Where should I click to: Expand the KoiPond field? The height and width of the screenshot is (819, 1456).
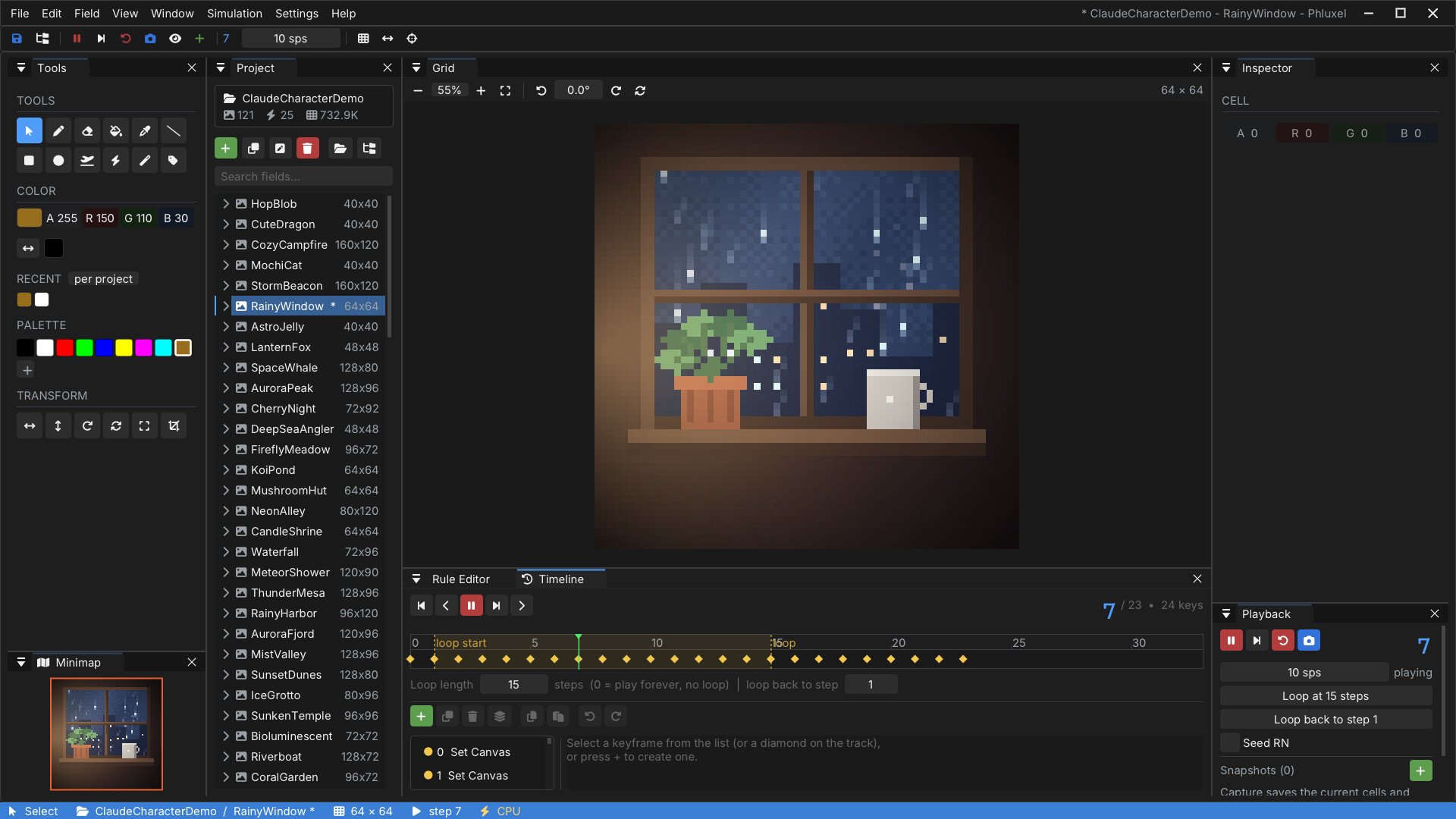coord(226,470)
